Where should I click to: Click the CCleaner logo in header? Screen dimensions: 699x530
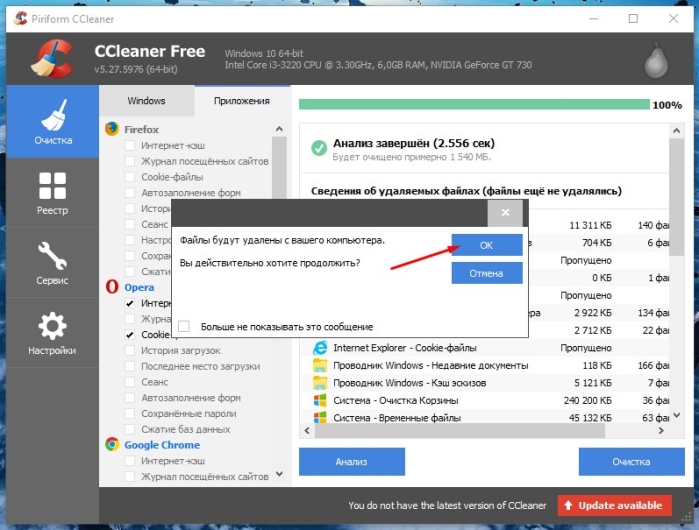coord(52,59)
